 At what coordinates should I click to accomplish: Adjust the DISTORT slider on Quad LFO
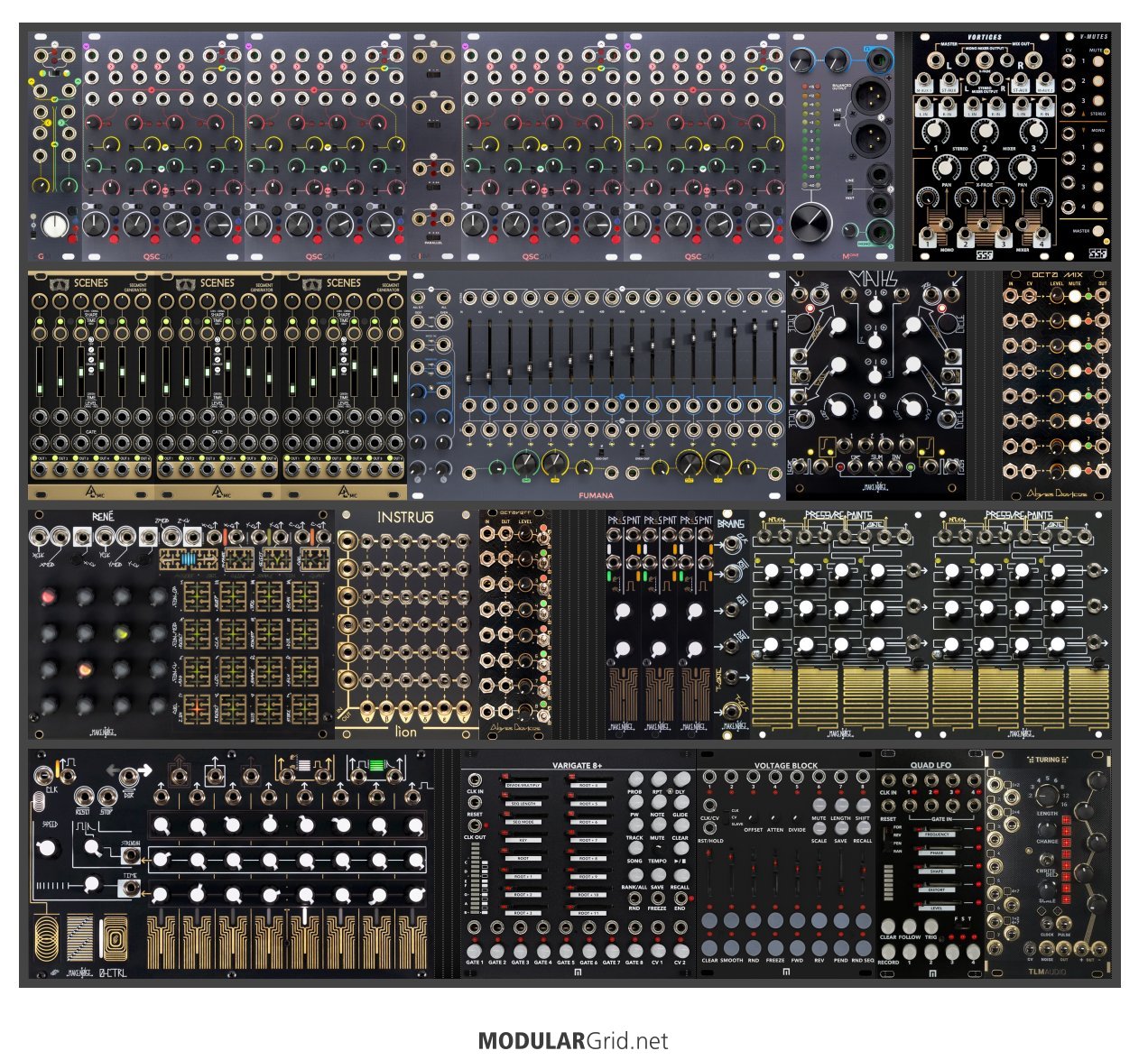(939, 884)
